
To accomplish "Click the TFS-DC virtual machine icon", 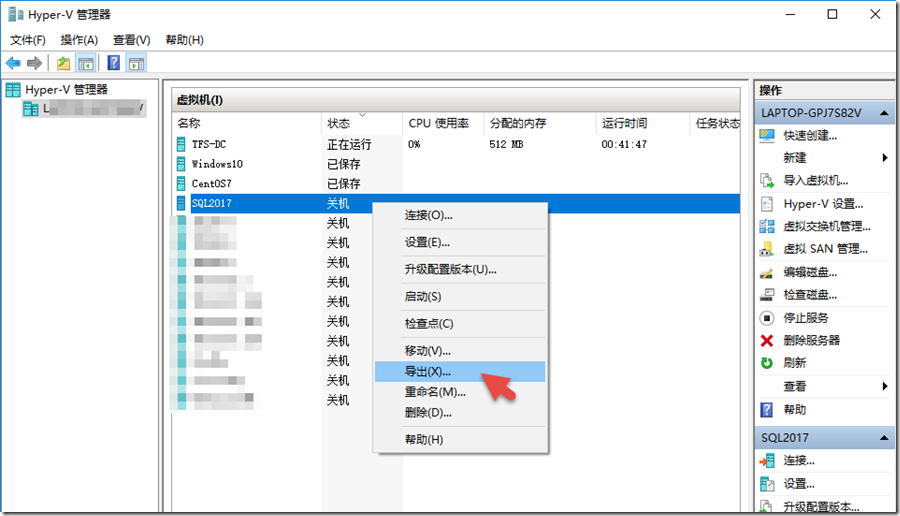I will (181, 144).
